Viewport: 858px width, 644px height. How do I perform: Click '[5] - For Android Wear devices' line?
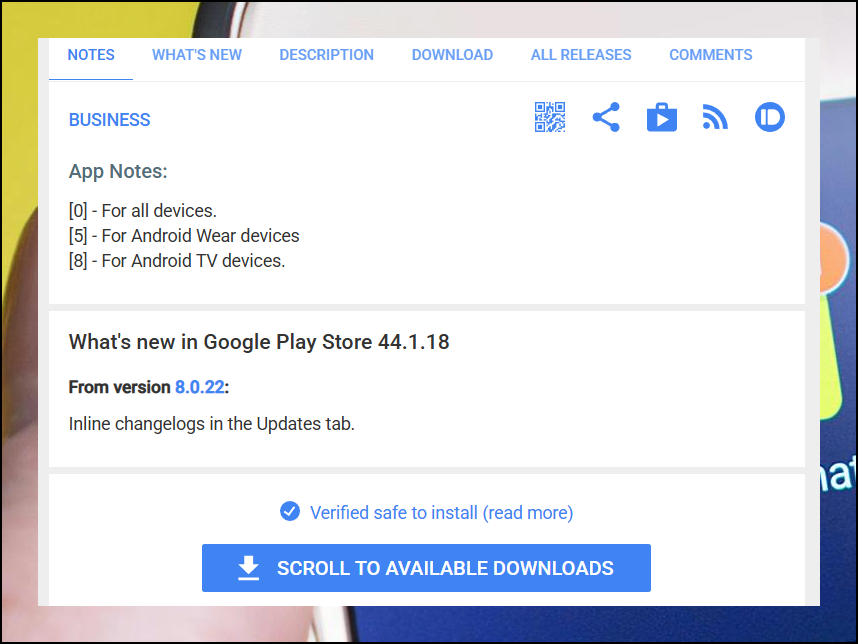[184, 236]
